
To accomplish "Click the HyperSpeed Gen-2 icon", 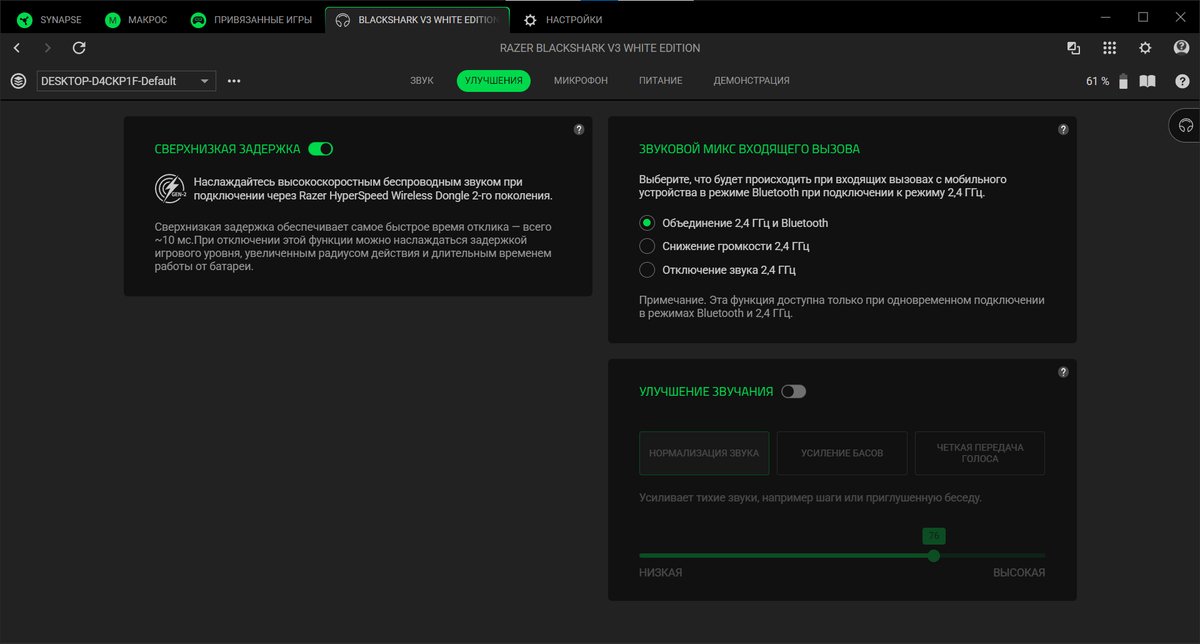I will pyautogui.click(x=170, y=189).
